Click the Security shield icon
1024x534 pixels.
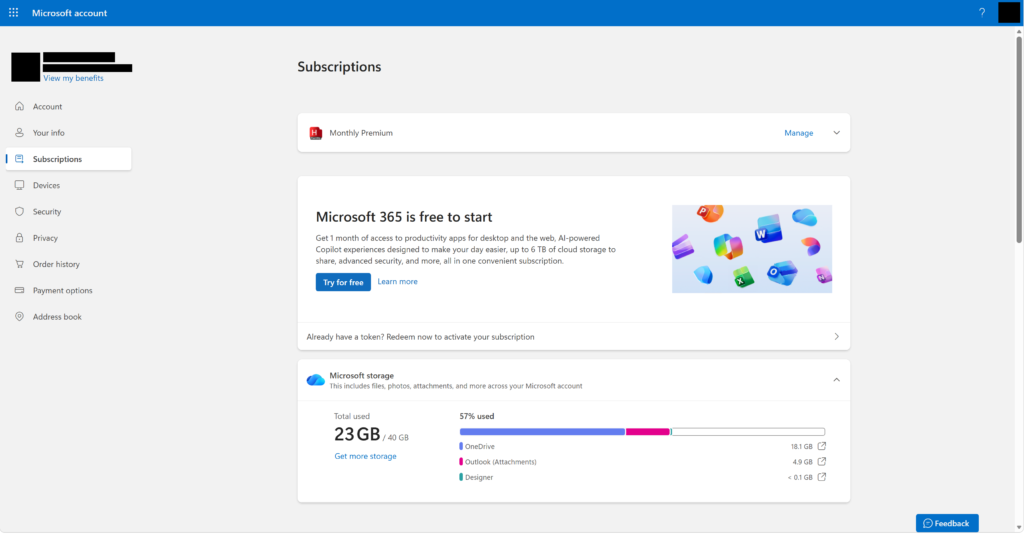pos(20,212)
